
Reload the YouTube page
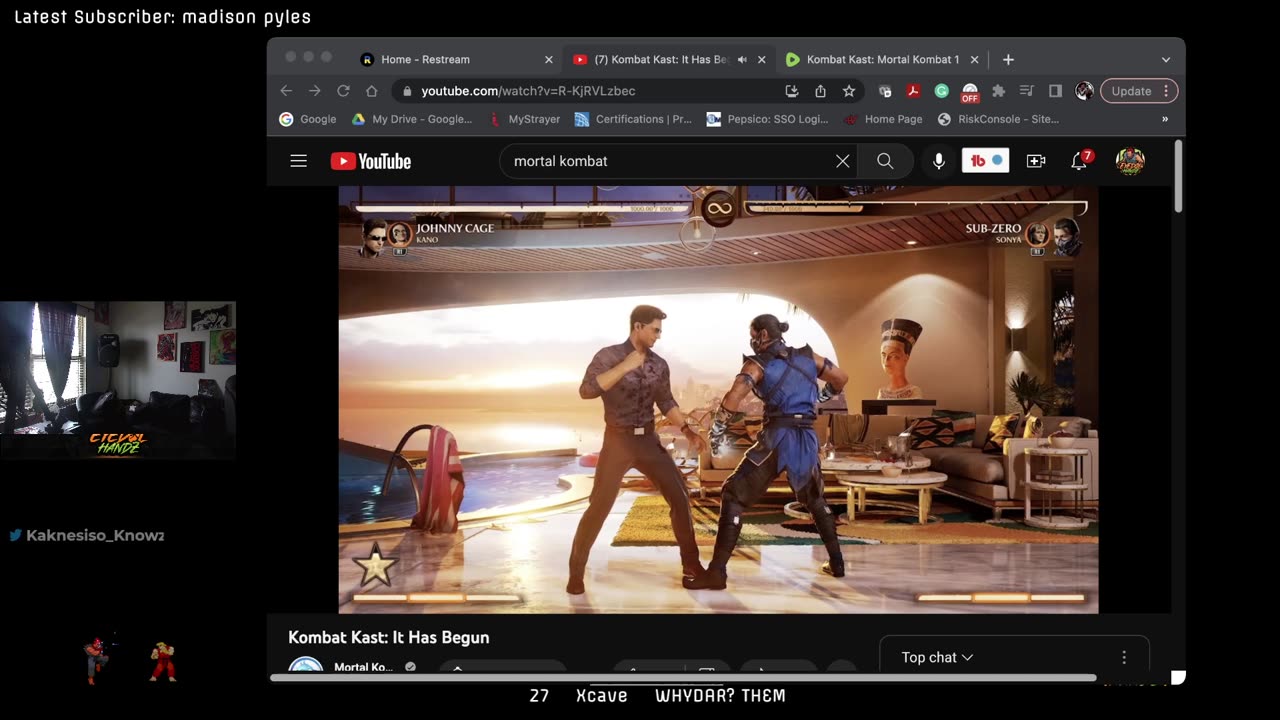pyautogui.click(x=343, y=91)
